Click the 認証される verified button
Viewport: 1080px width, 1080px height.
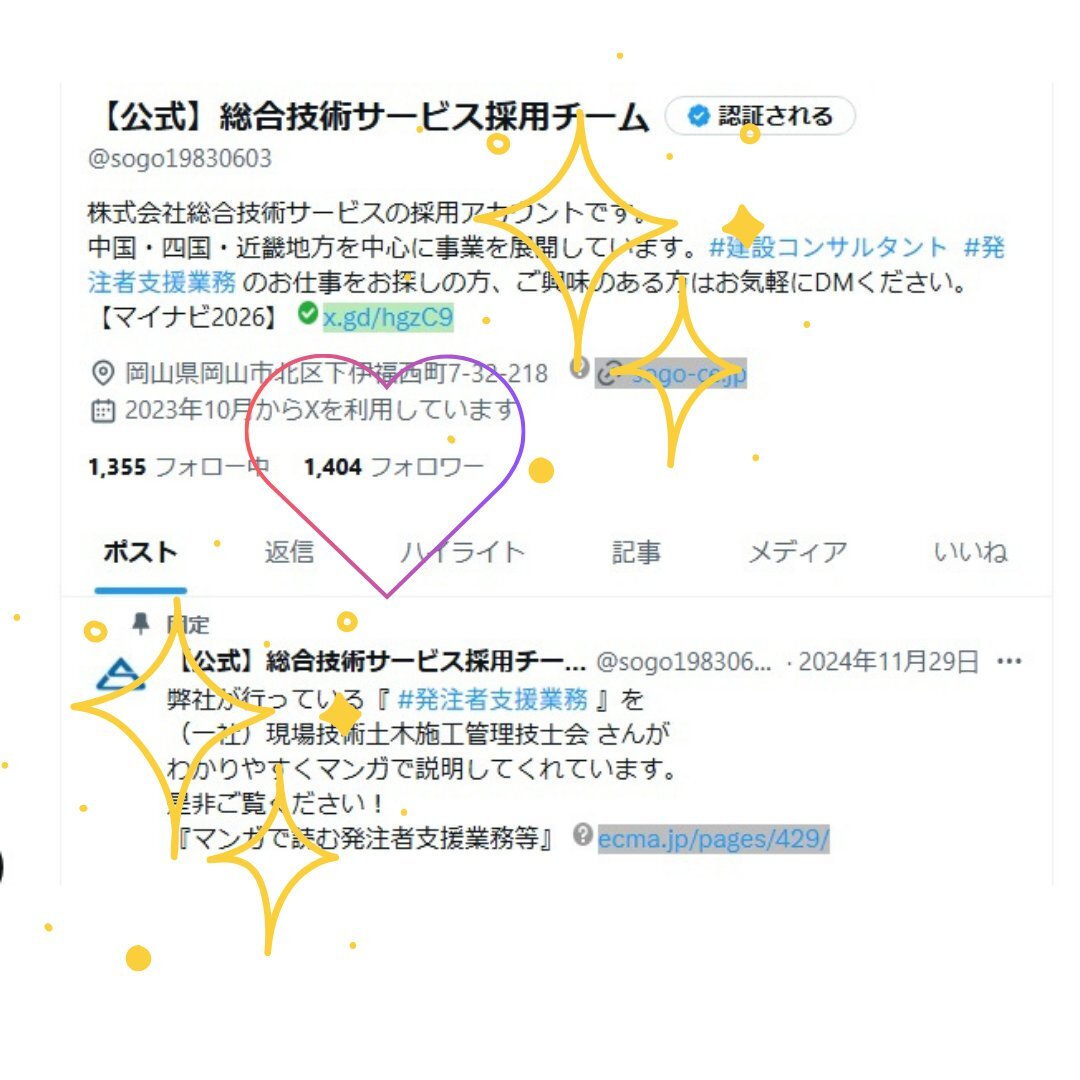(760, 116)
